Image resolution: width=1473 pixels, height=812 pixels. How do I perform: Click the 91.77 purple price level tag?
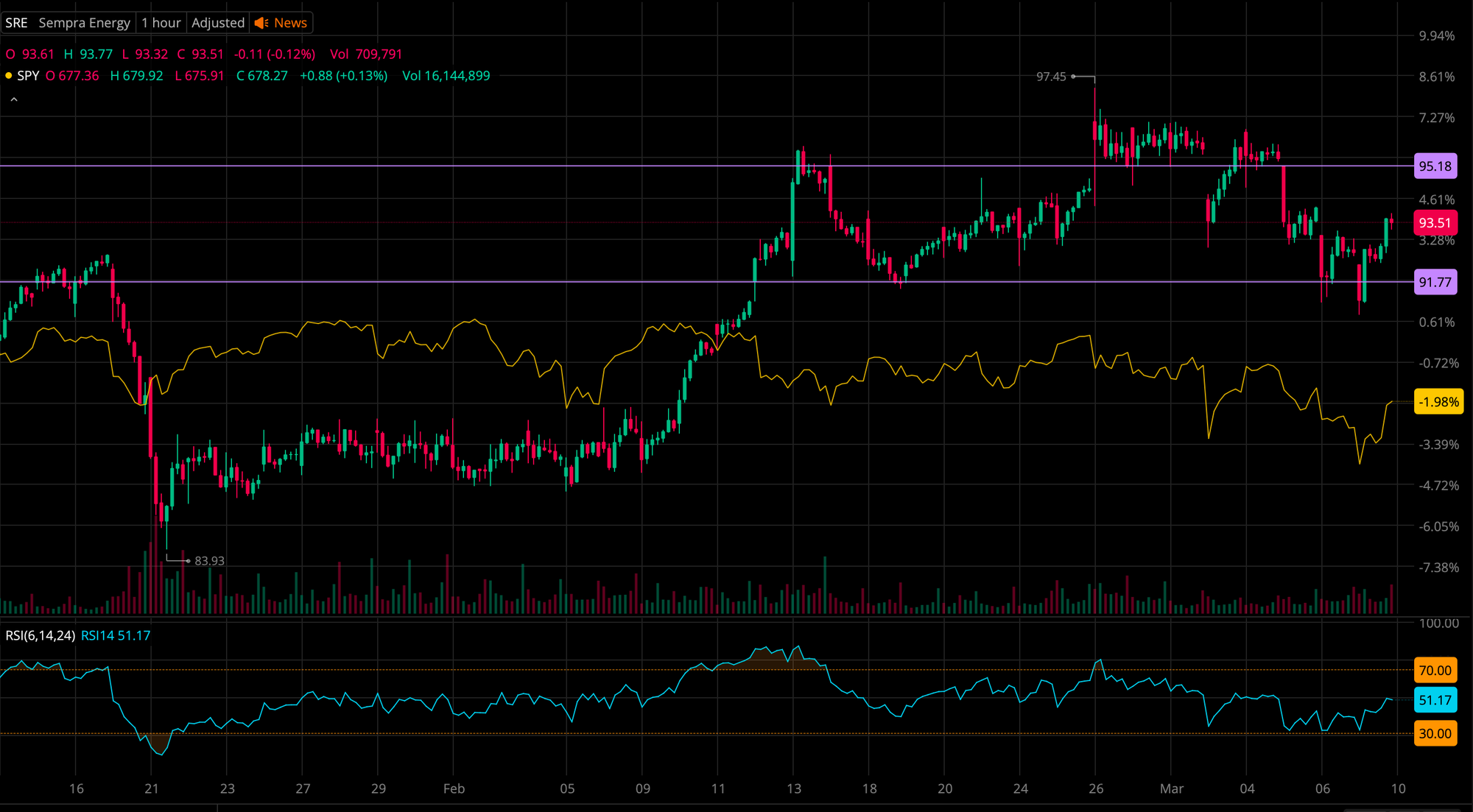(1435, 282)
